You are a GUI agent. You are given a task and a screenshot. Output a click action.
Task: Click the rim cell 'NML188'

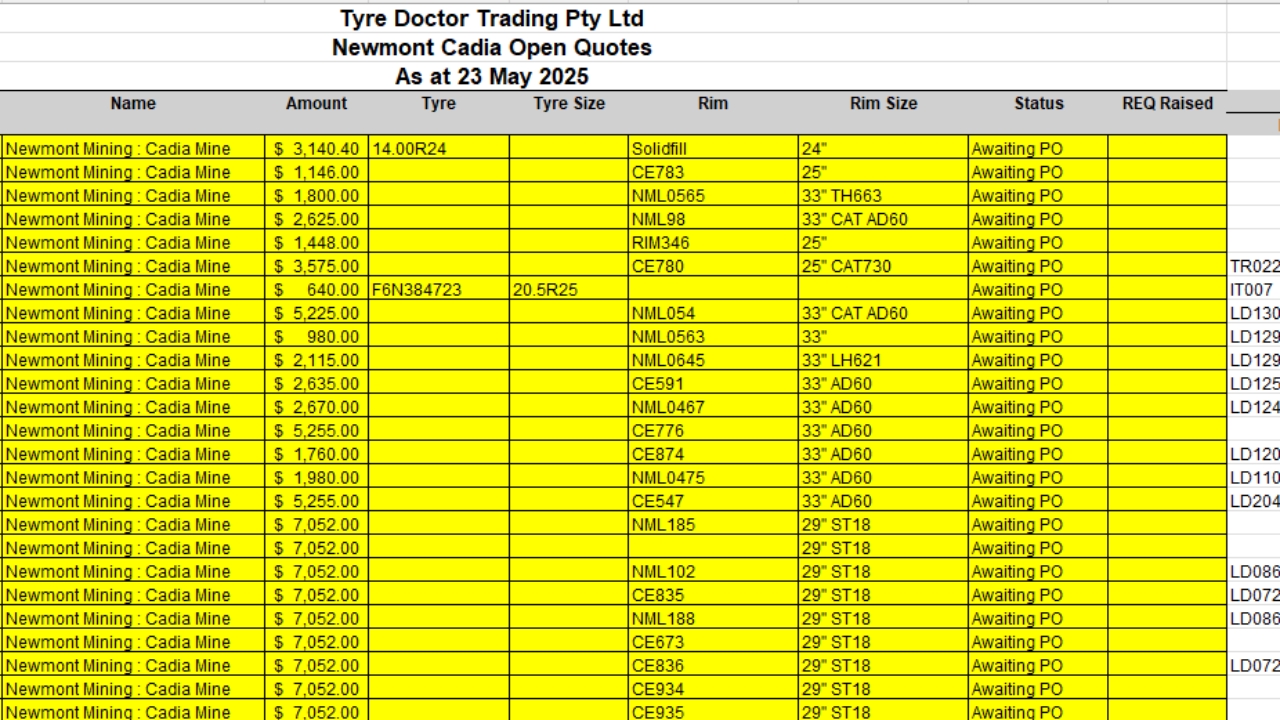[713, 619]
